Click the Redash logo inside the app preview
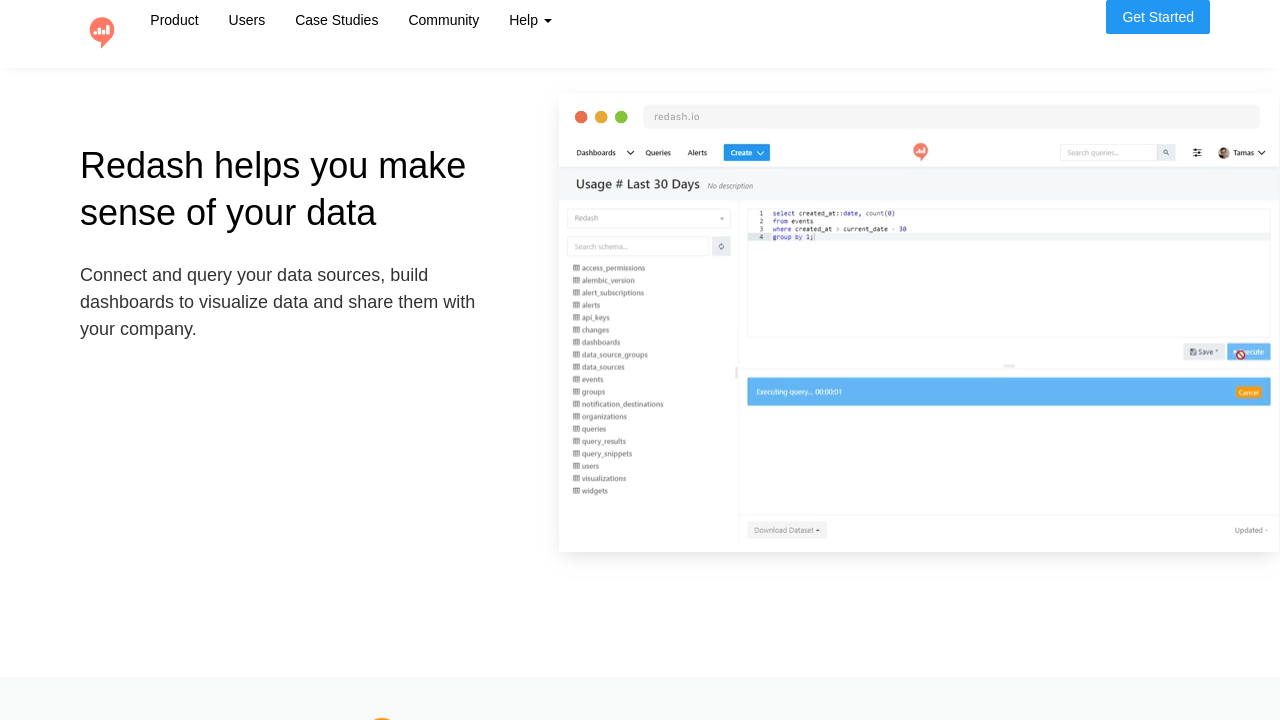Screen dimensions: 1280x720 (921, 152)
